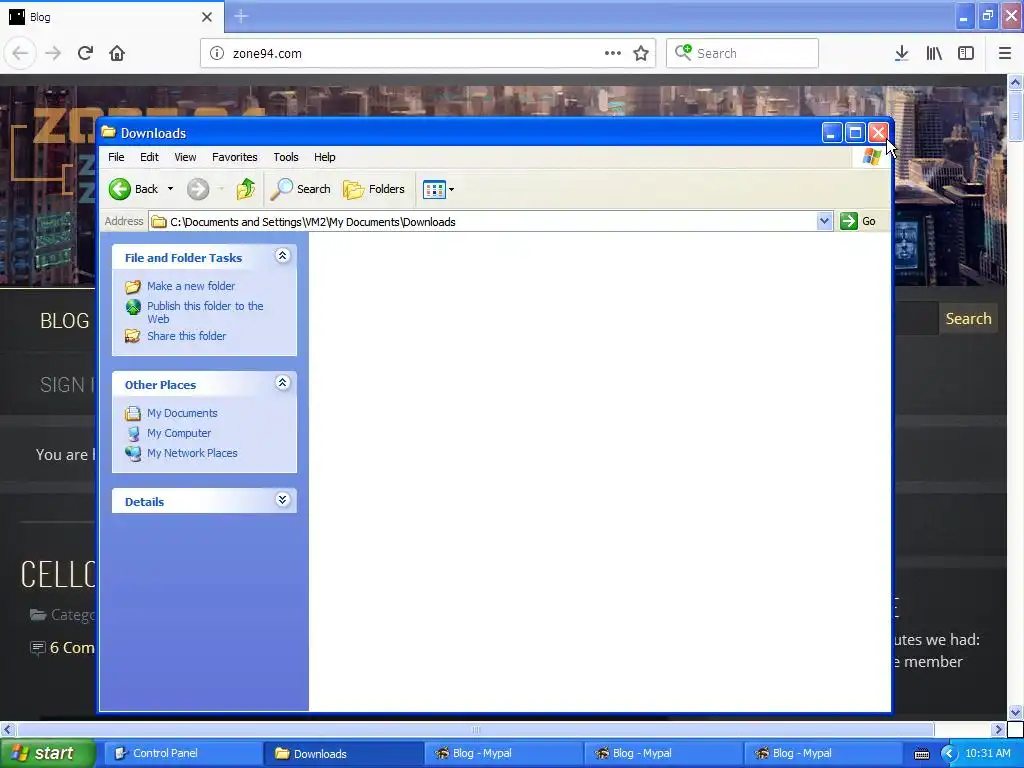Expand the Details panel
This screenshot has width=1024, height=768.
click(282, 500)
